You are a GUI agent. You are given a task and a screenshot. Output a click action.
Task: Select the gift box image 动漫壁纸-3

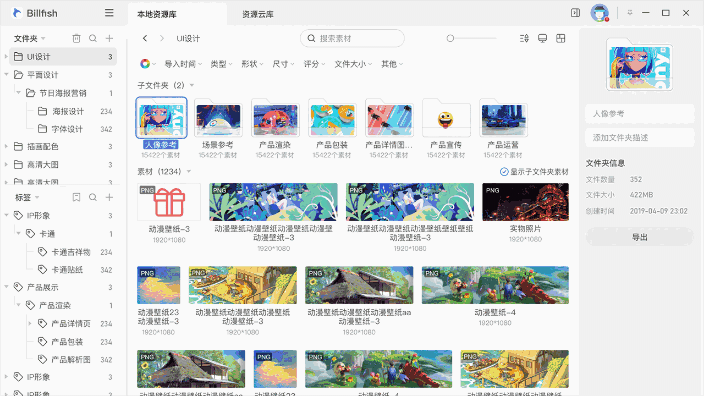point(169,202)
